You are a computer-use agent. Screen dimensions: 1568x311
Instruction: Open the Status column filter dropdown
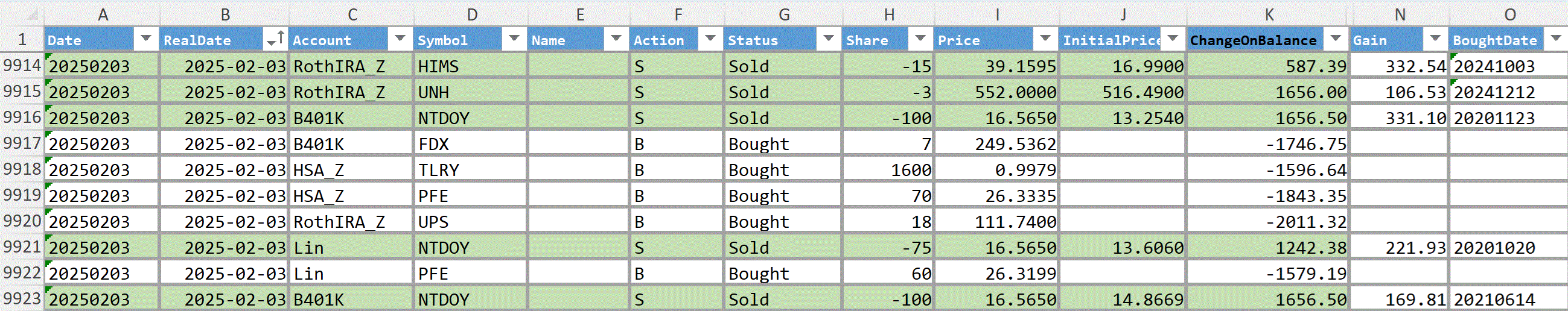tap(829, 39)
